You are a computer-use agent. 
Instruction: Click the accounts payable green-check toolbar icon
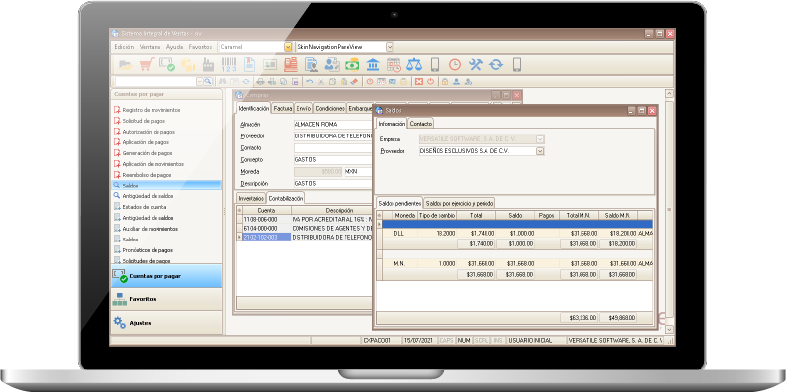pos(166,65)
